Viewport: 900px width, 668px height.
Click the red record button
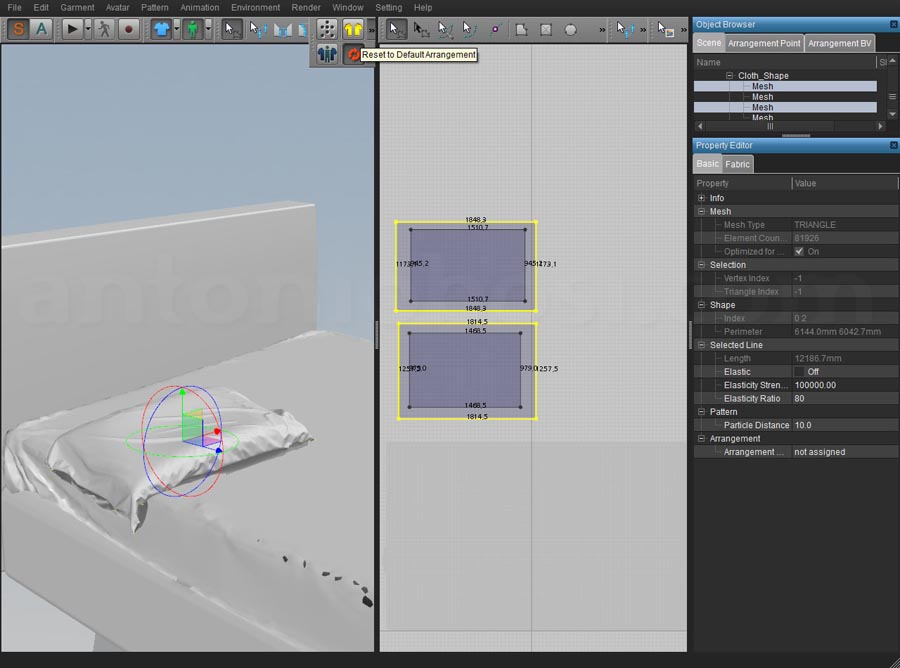(x=129, y=29)
